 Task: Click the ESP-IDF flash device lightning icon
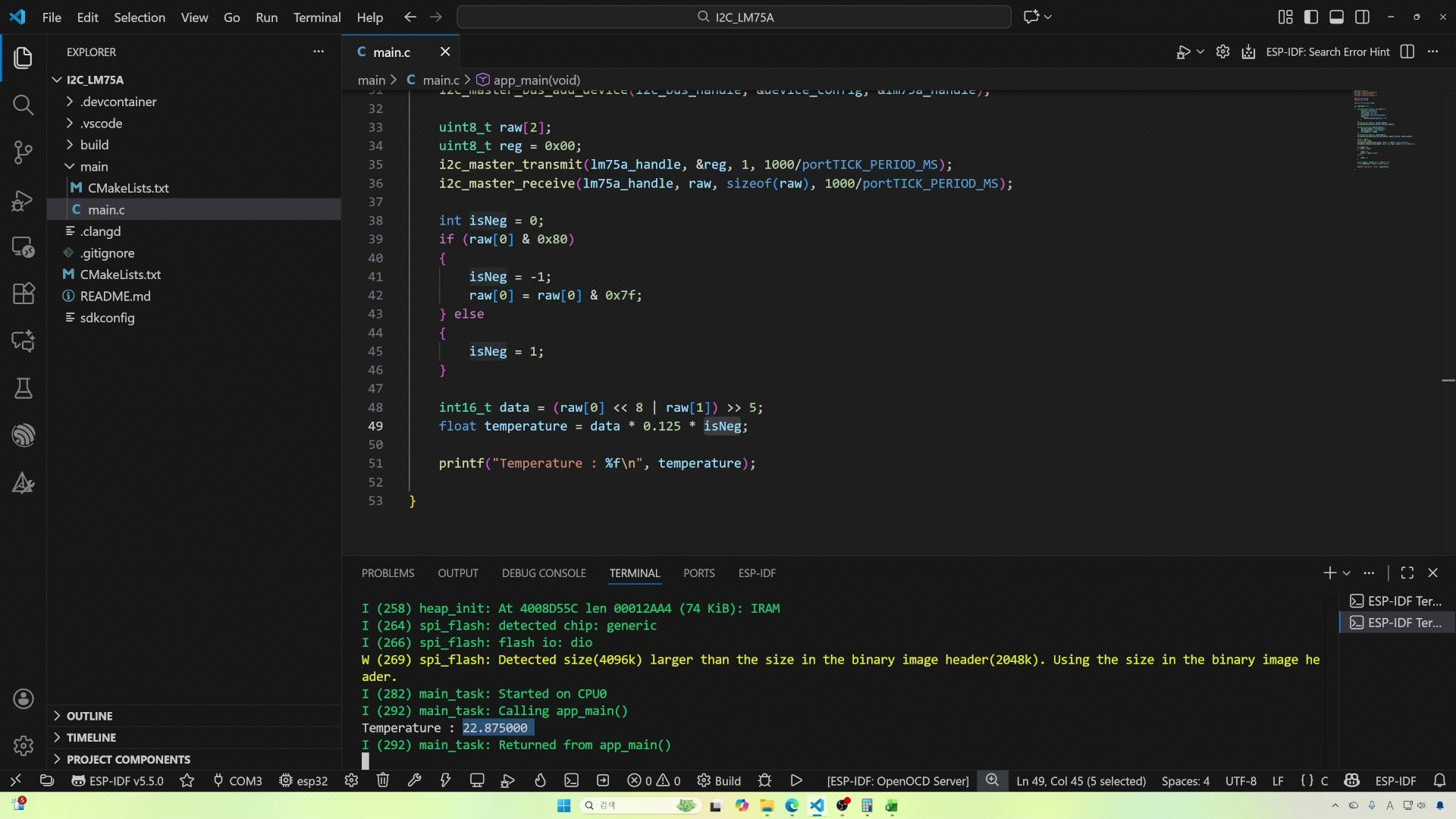point(445,780)
